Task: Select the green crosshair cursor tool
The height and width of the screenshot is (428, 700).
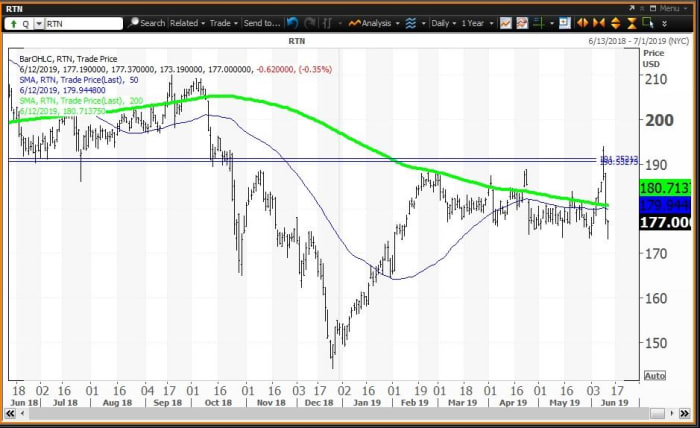Action: click(538, 23)
